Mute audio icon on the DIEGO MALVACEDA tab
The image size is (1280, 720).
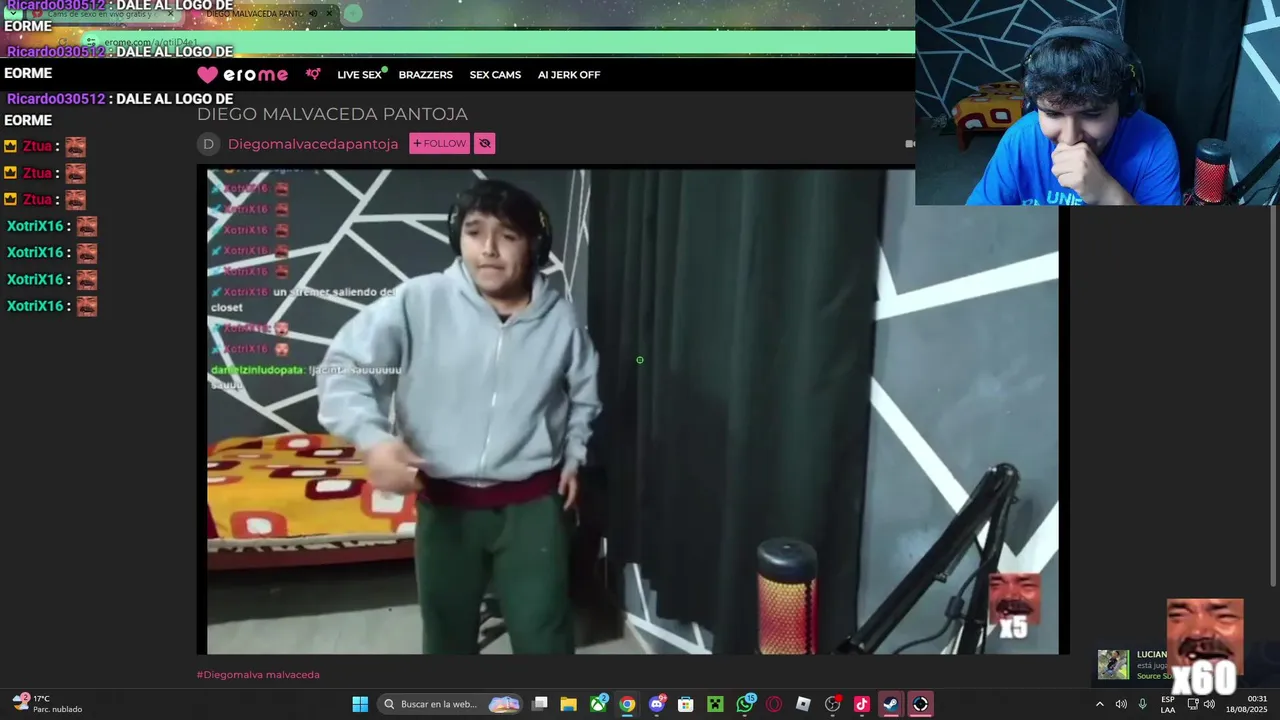coord(313,14)
